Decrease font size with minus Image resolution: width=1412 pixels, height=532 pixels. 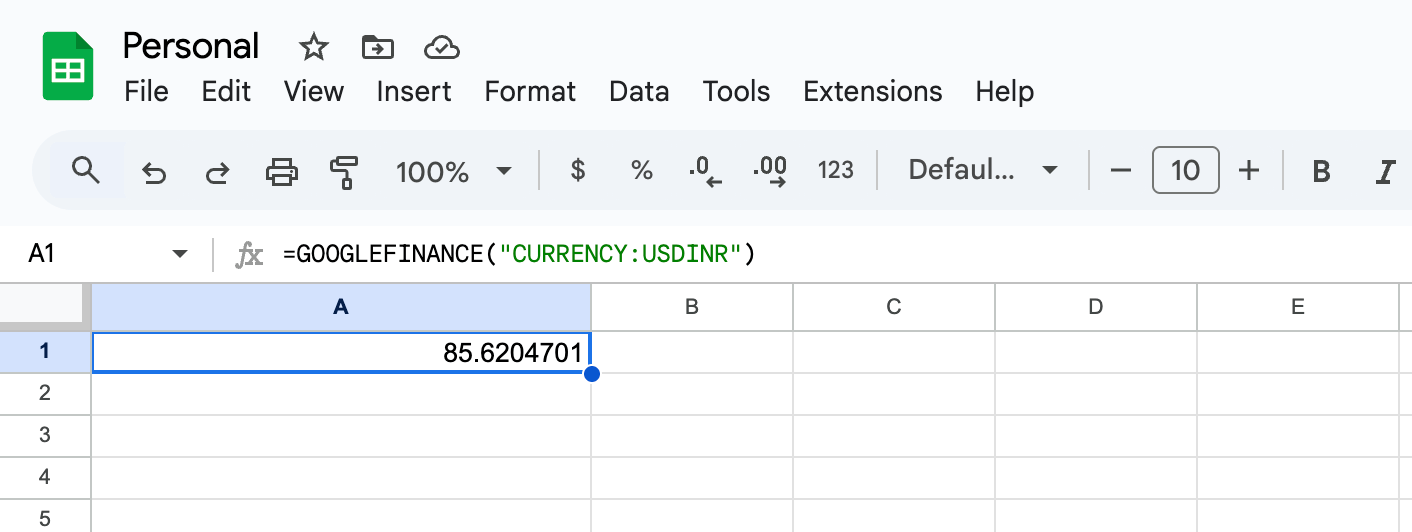[1120, 171]
